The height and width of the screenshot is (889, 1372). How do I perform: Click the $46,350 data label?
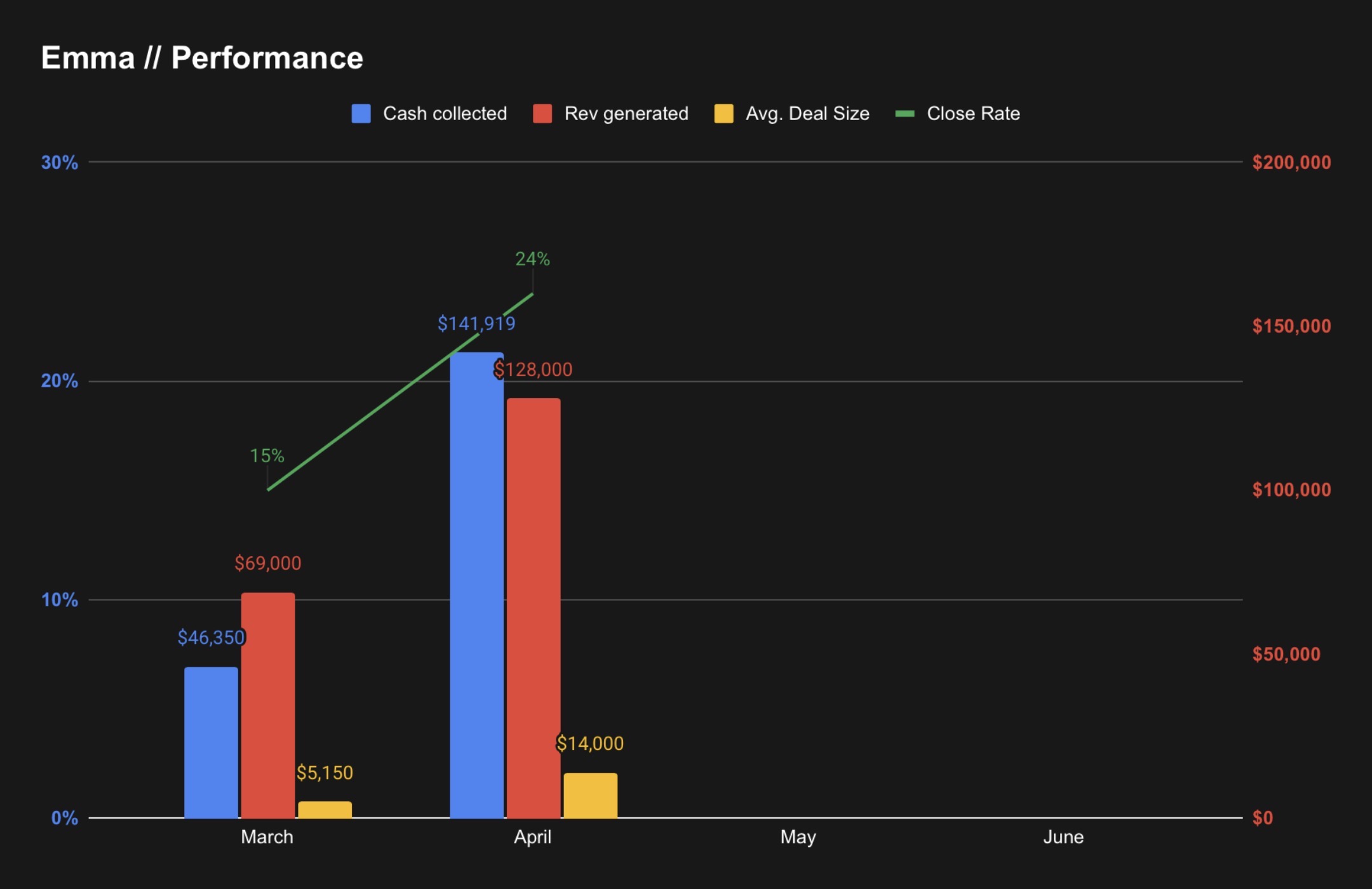point(211,638)
